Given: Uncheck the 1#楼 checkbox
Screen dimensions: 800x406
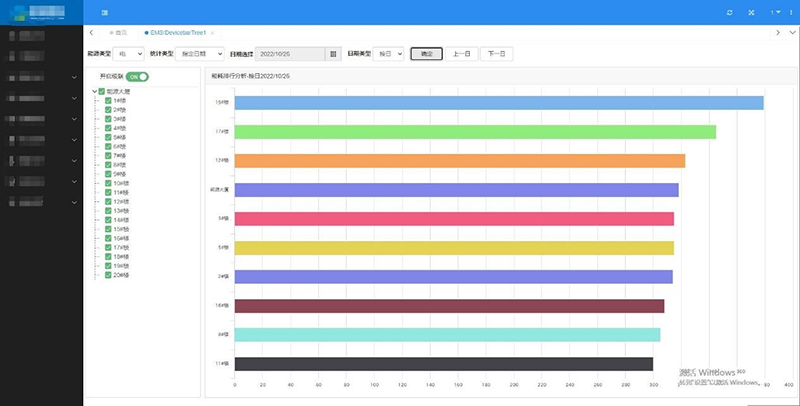Looking at the screenshot, I should (x=108, y=101).
